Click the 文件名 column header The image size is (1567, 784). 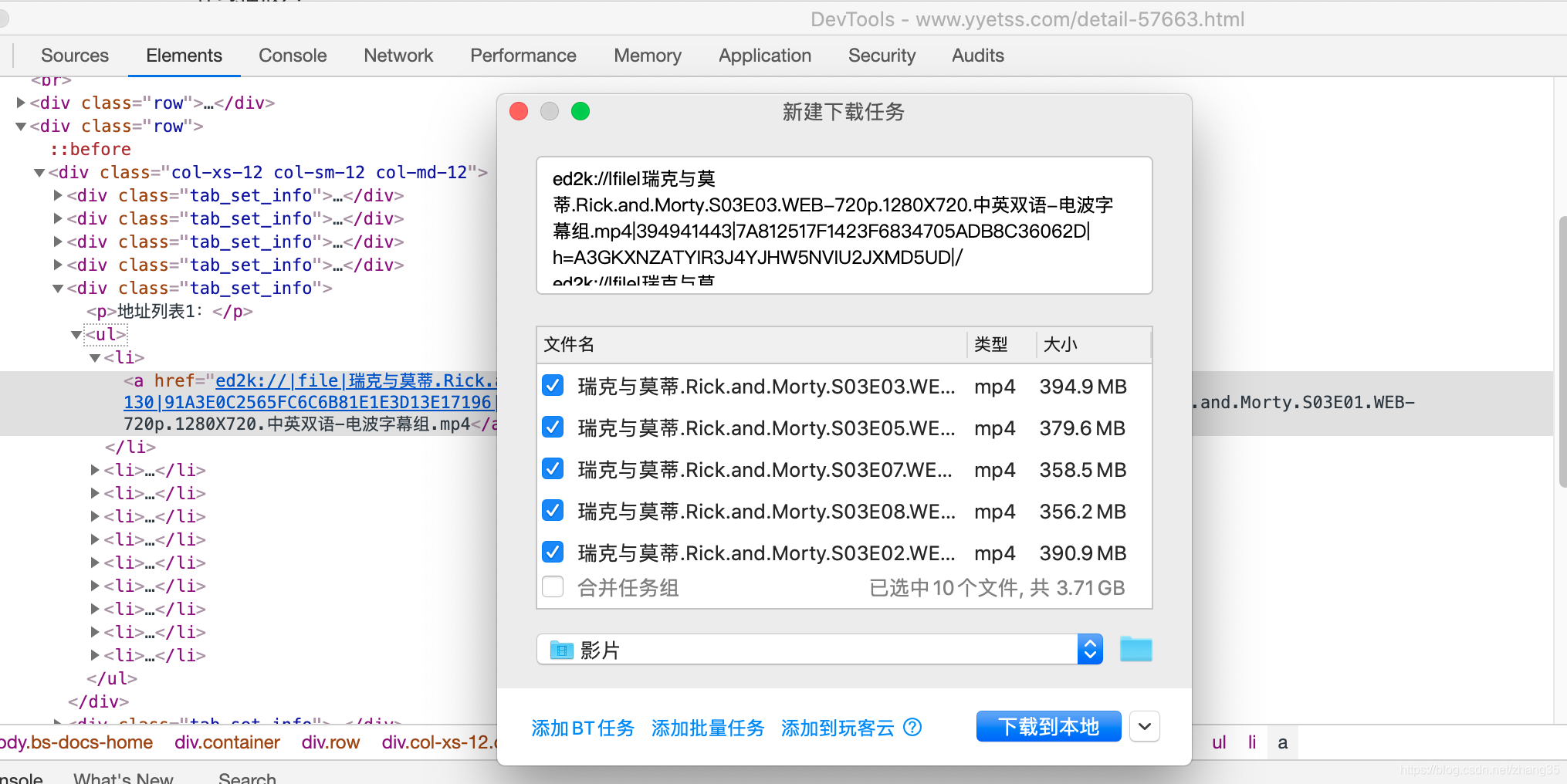[x=752, y=344]
